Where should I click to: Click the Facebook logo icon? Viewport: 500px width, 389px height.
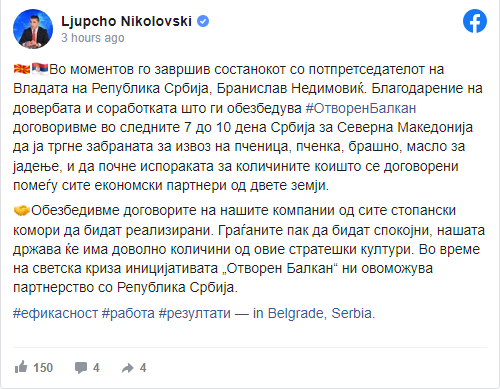pyautogui.click(x=475, y=21)
